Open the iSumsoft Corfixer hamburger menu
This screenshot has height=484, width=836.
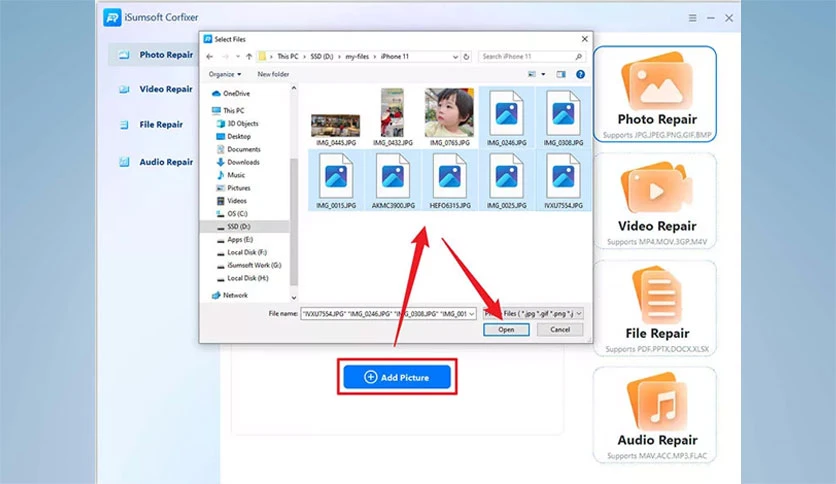[692, 18]
